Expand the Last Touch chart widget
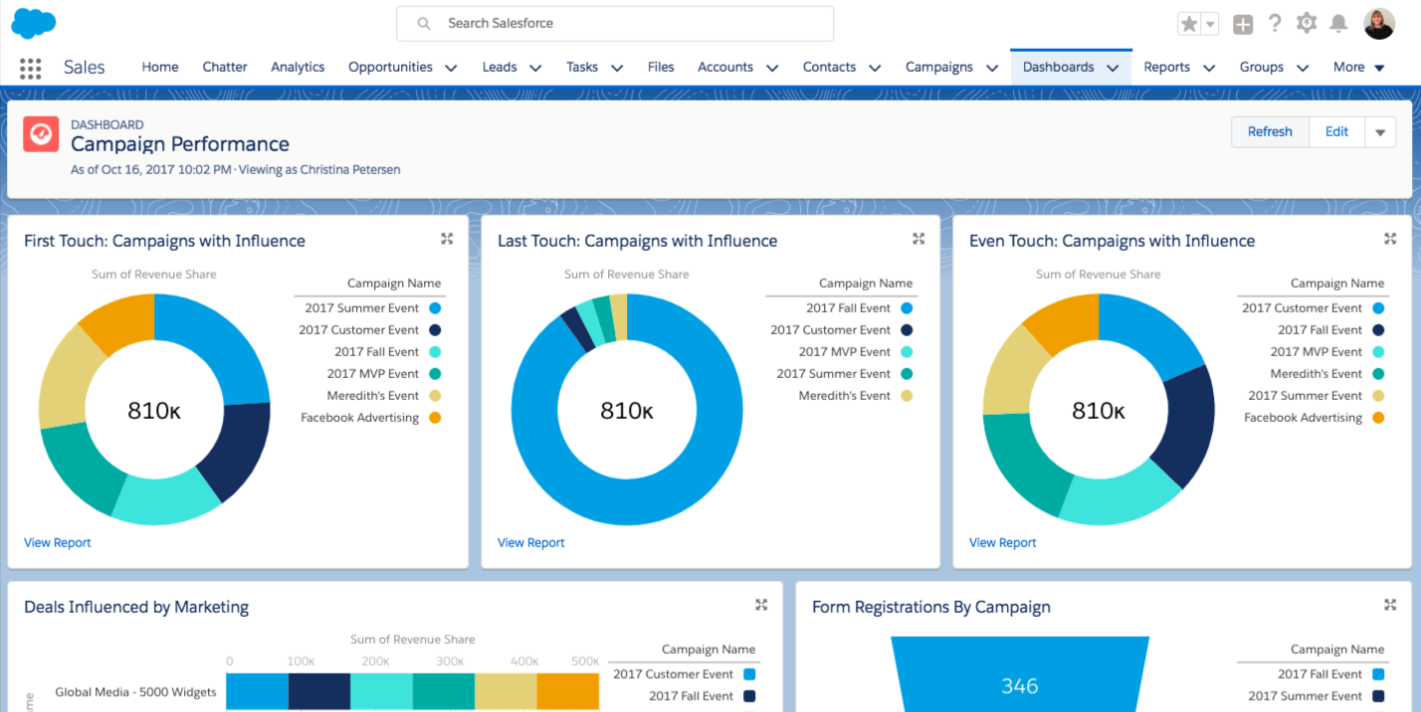This screenshot has width=1421, height=712. coord(919,239)
